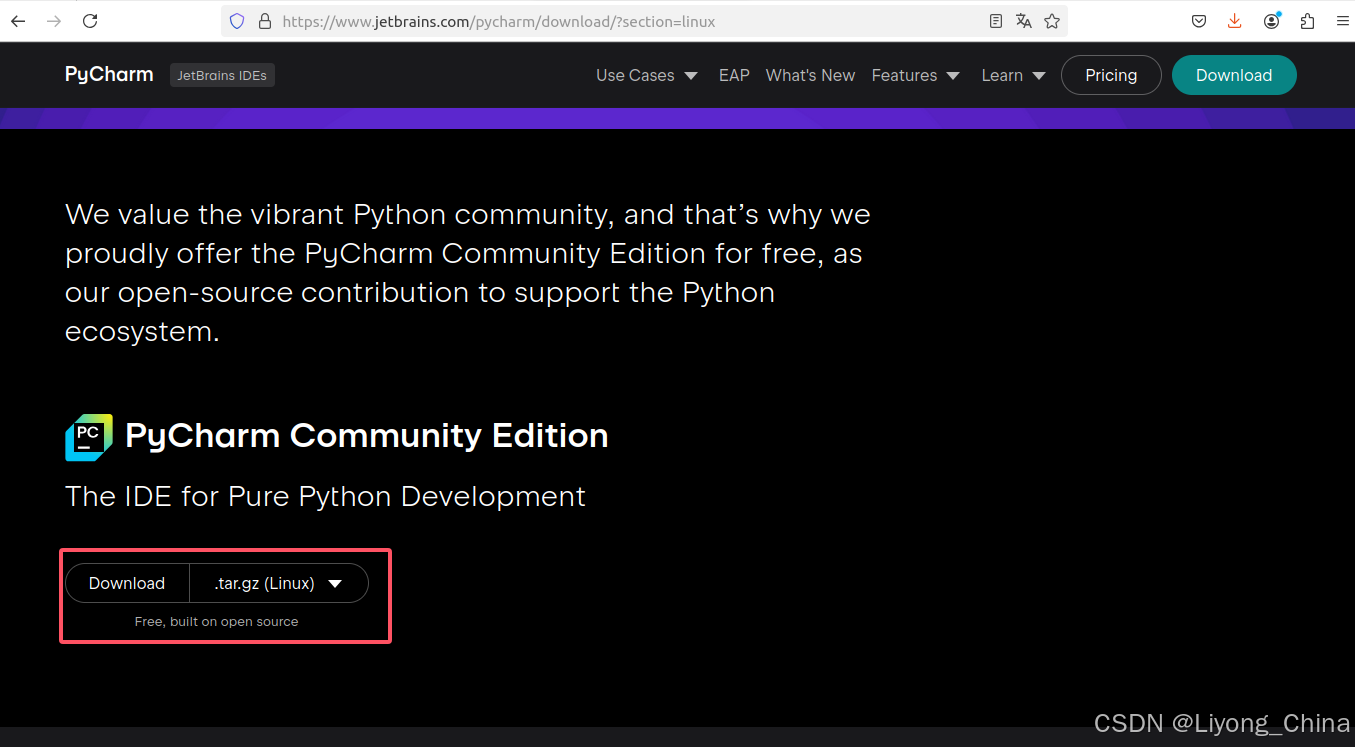
Task: Expand the Use Cases menu
Action: pyautogui.click(x=646, y=75)
